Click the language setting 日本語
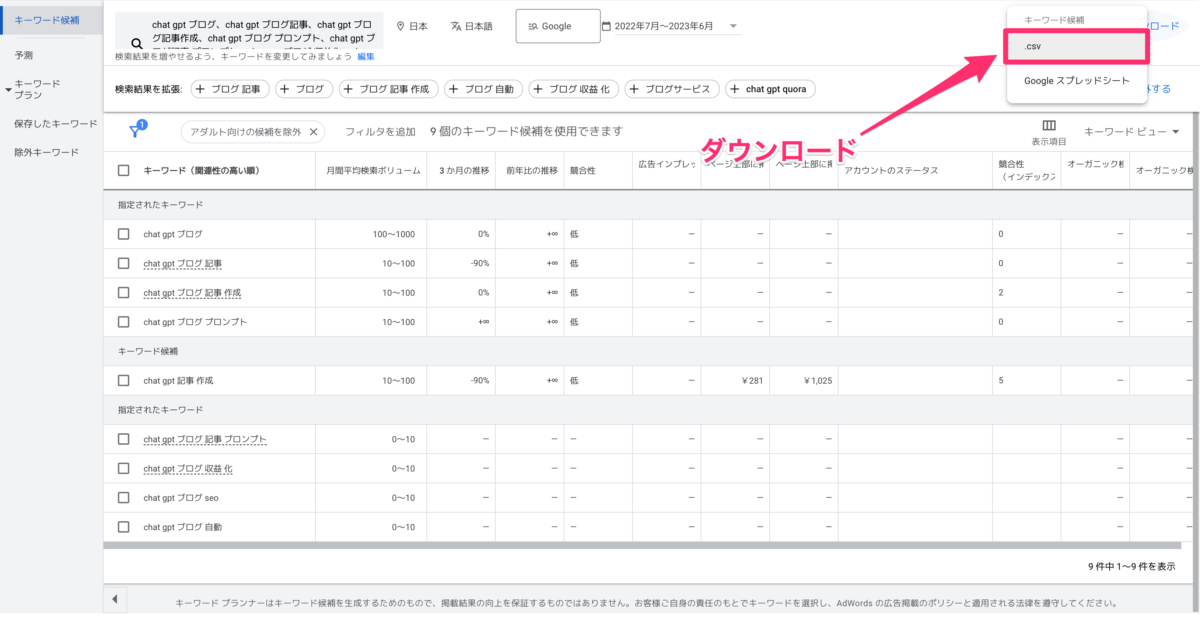Screen dimensions: 1200x628 (x=471, y=26)
